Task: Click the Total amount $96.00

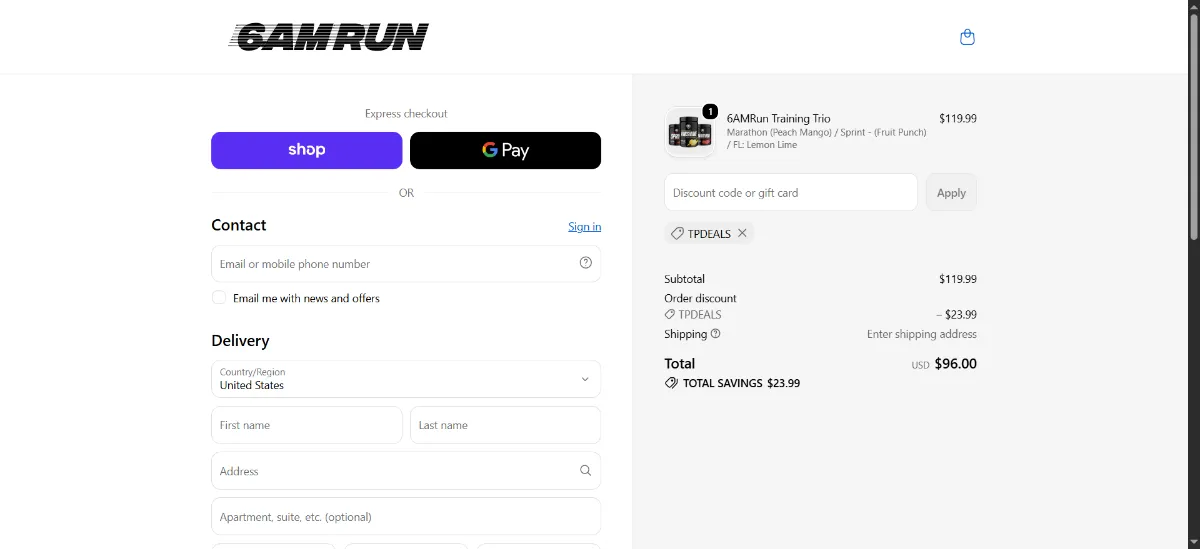Action: [x=955, y=364]
